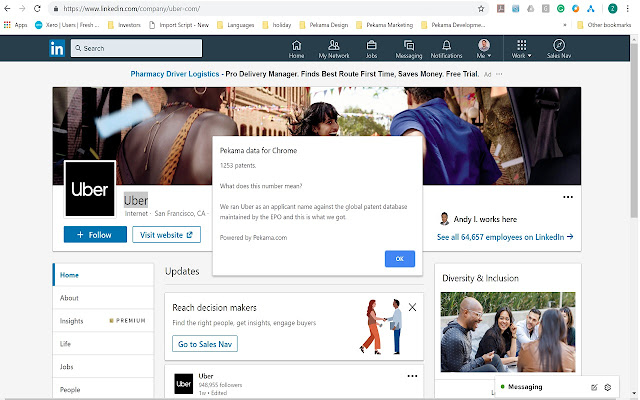The width and height of the screenshot is (640, 400).
Task: Open Other bookmarks folder
Action: coord(604,25)
